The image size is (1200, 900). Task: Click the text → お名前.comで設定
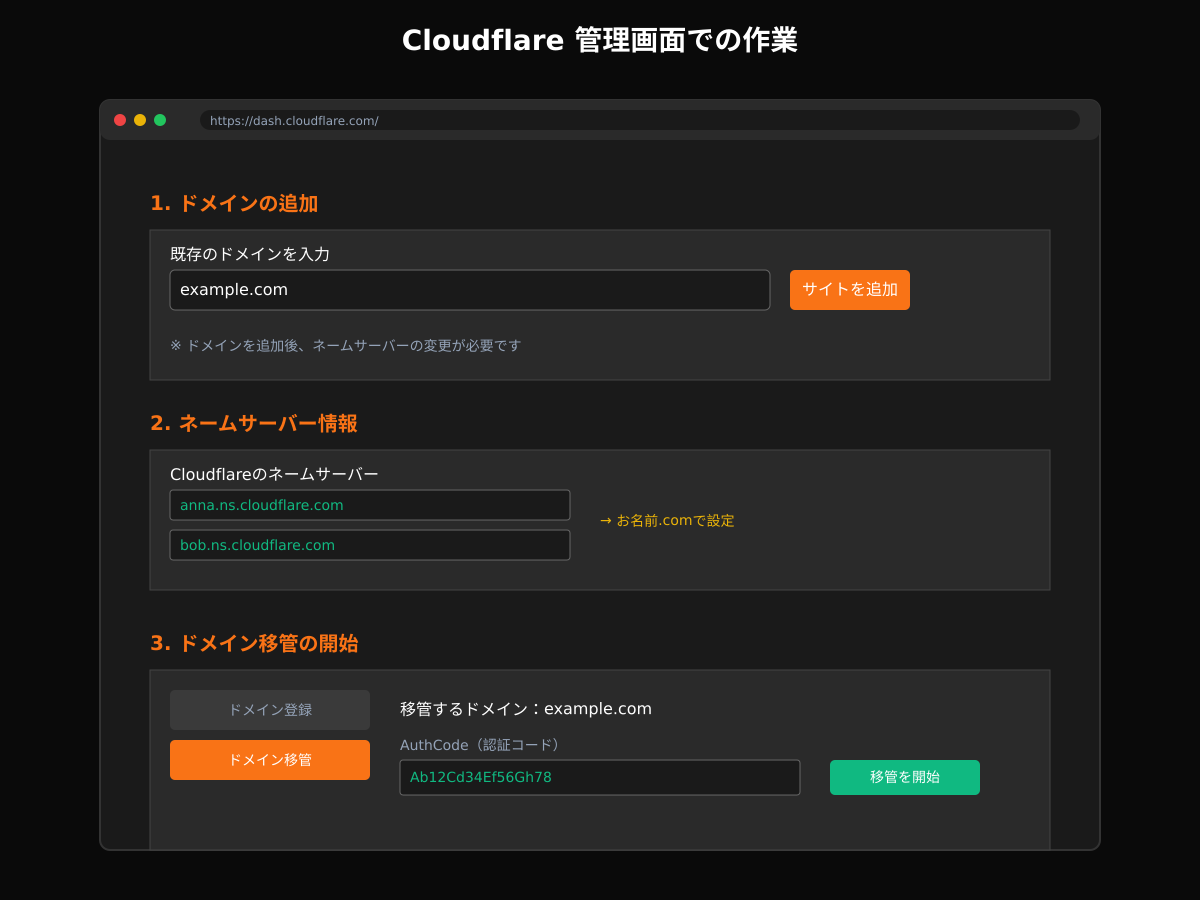tap(667, 520)
